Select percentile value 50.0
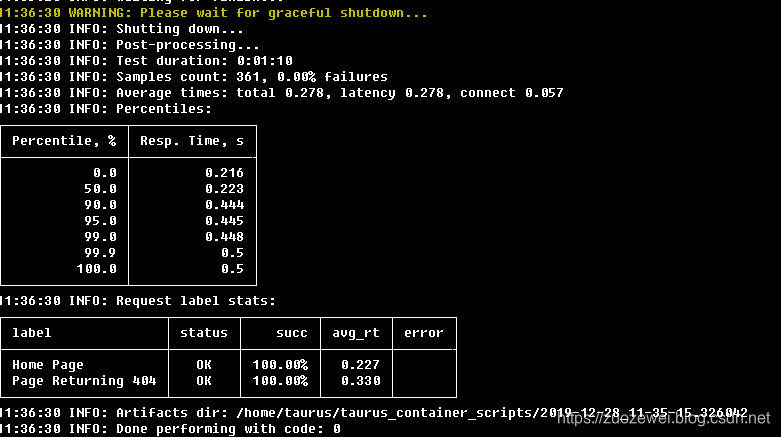This screenshot has height=437, width=781. pos(101,189)
